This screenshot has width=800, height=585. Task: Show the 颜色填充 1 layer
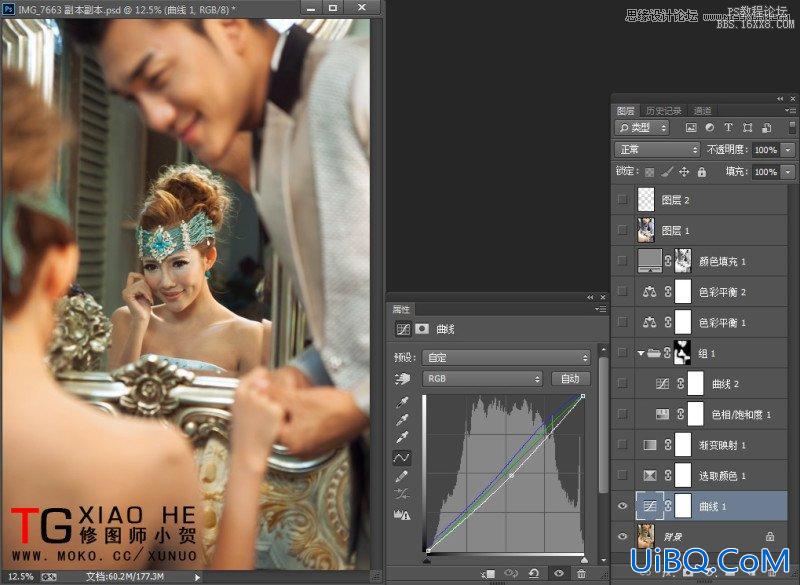click(622, 261)
